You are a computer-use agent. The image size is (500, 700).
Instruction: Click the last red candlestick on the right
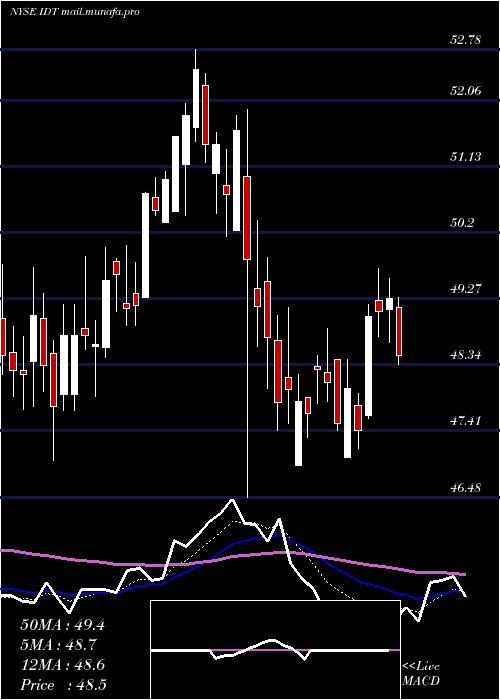pos(399,331)
